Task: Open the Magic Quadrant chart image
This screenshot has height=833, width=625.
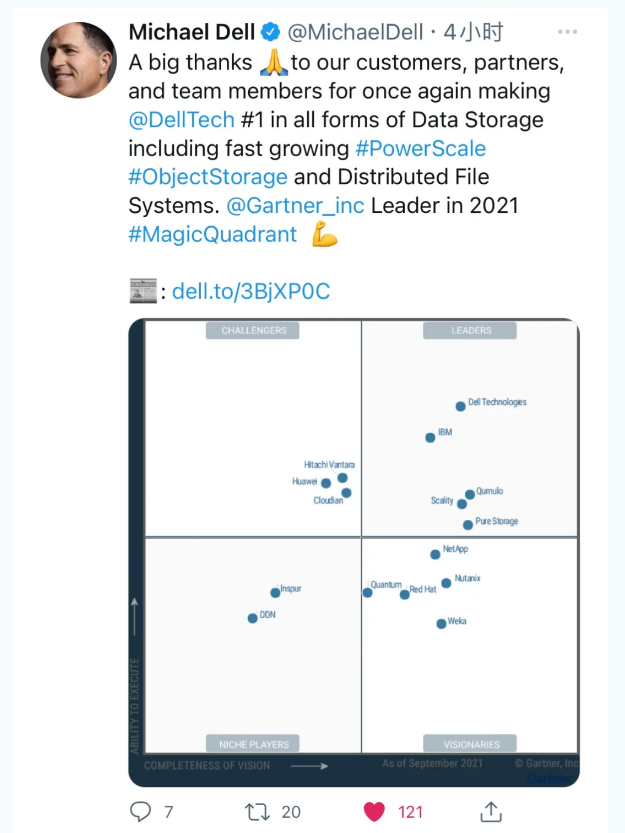Action: 354,552
